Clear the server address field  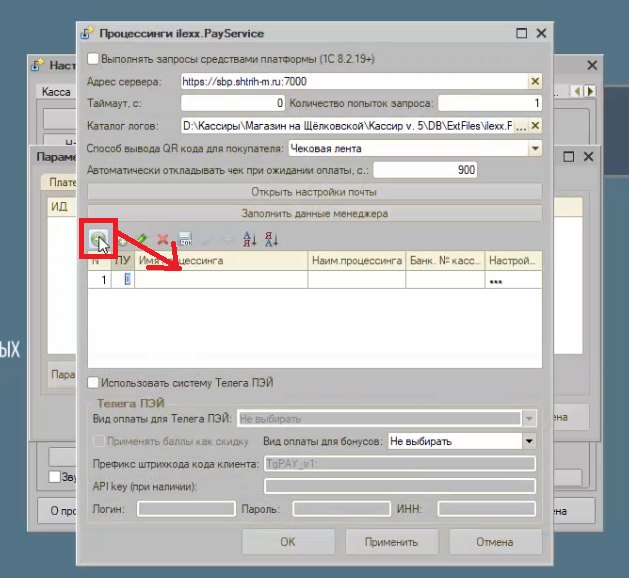click(x=535, y=81)
